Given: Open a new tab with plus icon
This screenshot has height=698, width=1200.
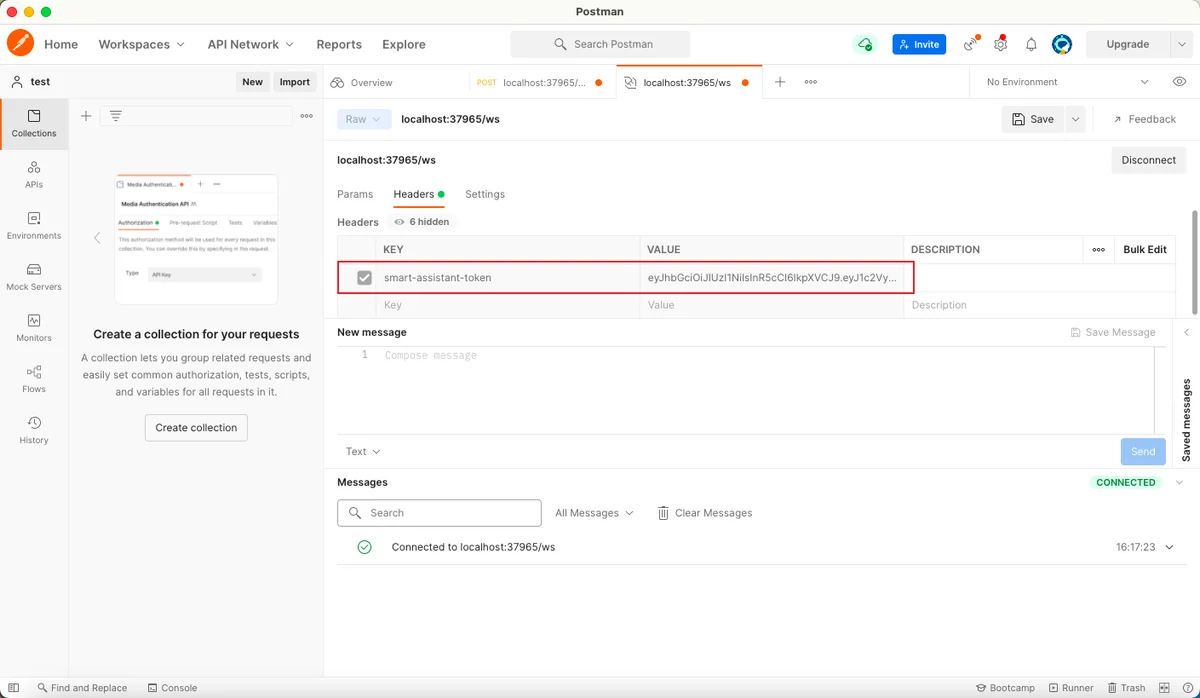Looking at the screenshot, I should (780, 82).
